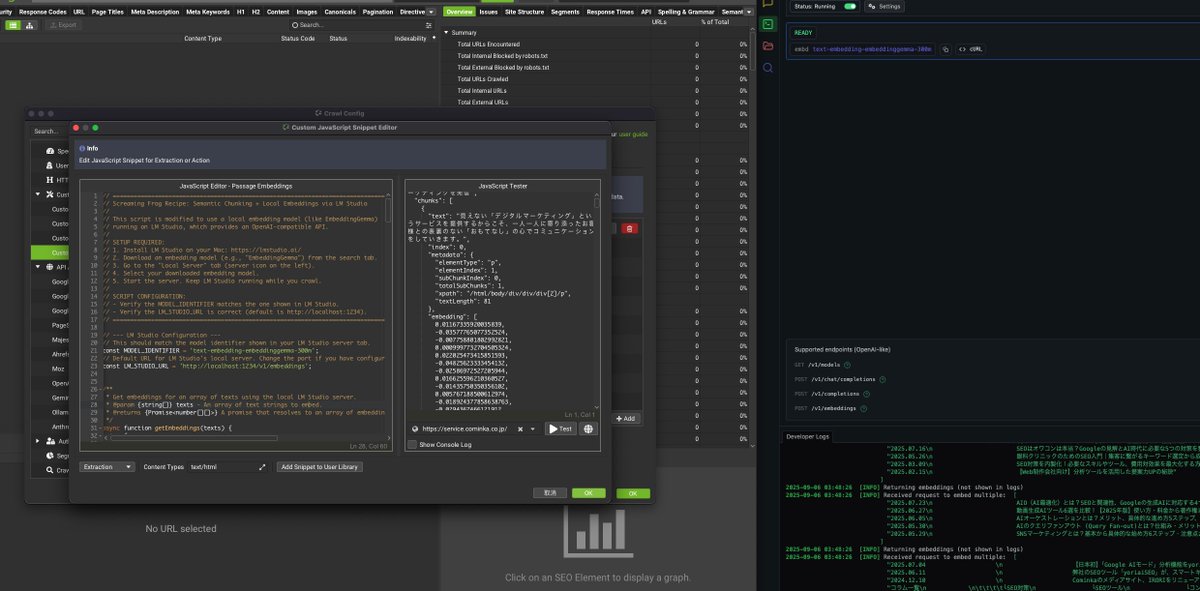
Task: Open the Extraction type dropdown
Action: tap(107, 466)
